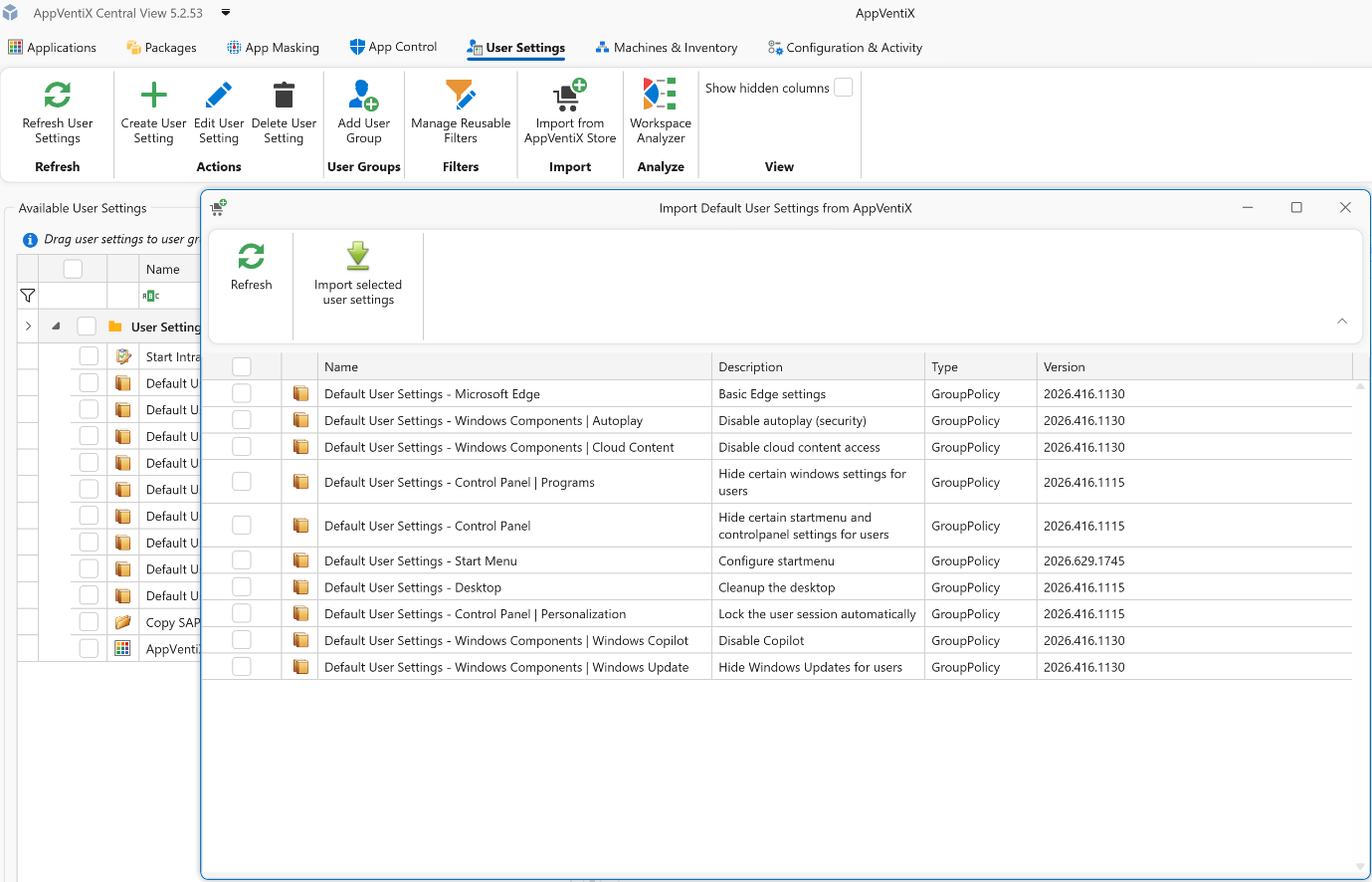Click User Settings folder icon in tree
The height and width of the screenshot is (882, 1372).
tap(115, 327)
